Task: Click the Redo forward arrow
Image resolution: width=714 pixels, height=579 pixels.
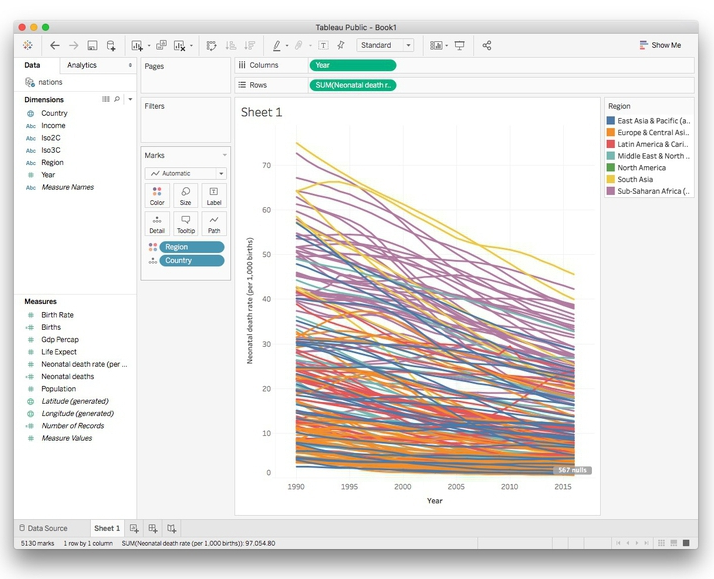Action: pyautogui.click(x=73, y=45)
